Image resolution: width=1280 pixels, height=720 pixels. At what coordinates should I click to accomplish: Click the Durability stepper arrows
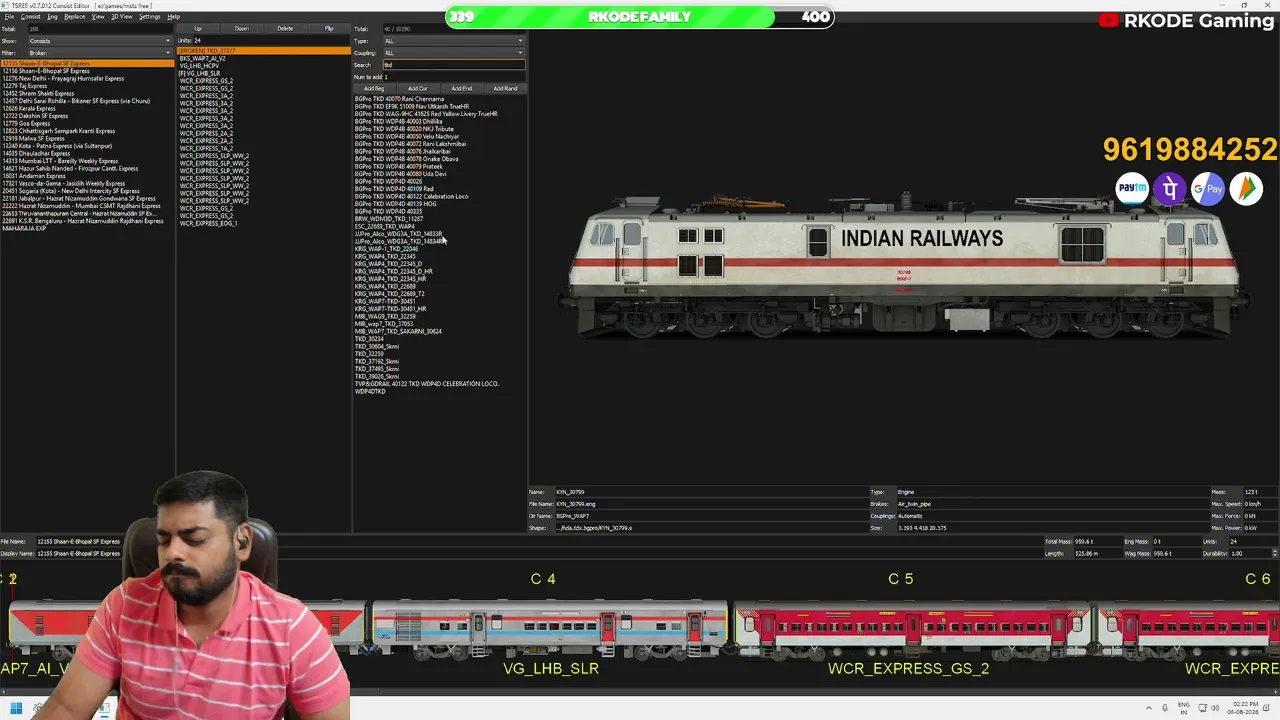pos(1274,553)
